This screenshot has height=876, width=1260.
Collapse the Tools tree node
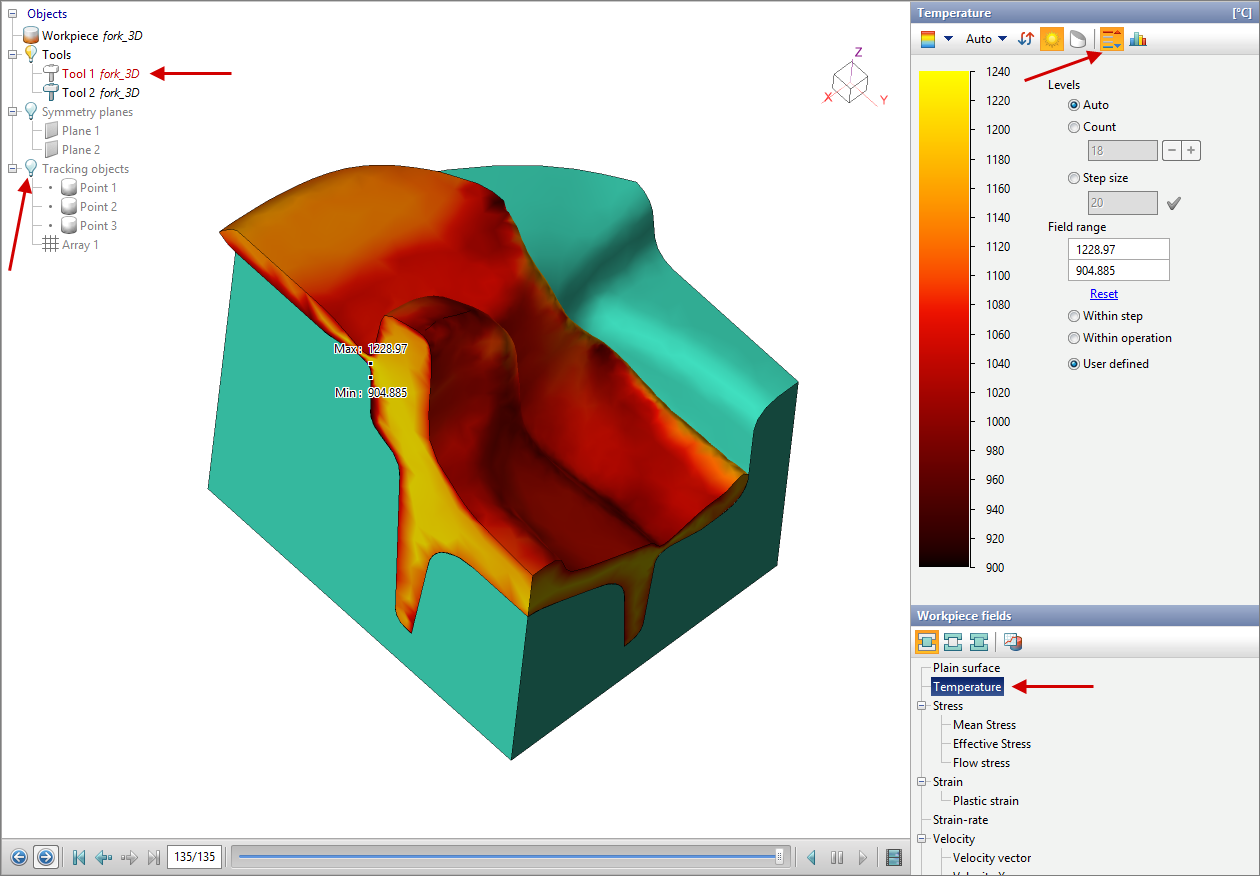(x=13, y=55)
